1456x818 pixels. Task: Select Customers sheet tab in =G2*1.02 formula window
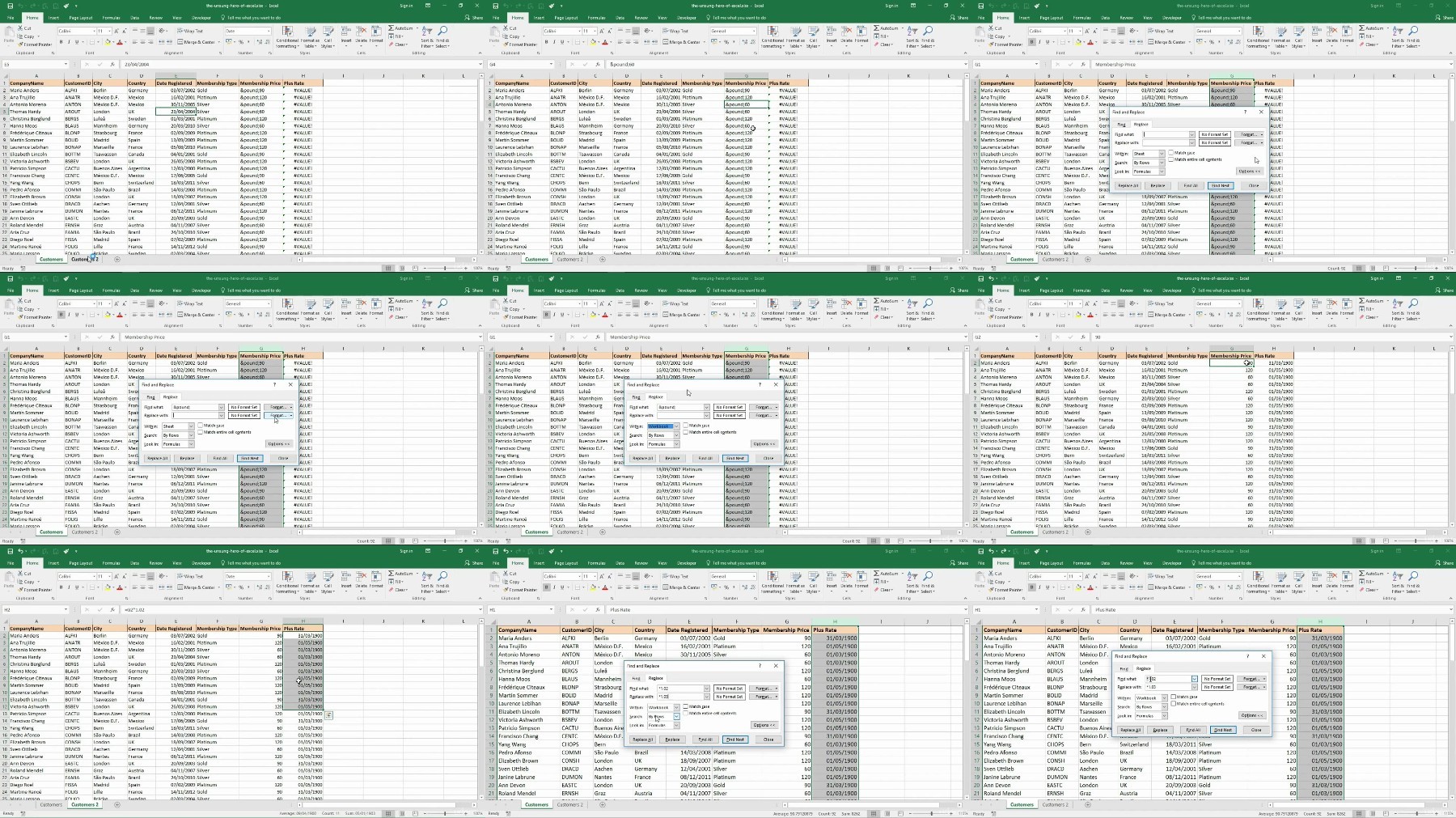(x=51, y=804)
